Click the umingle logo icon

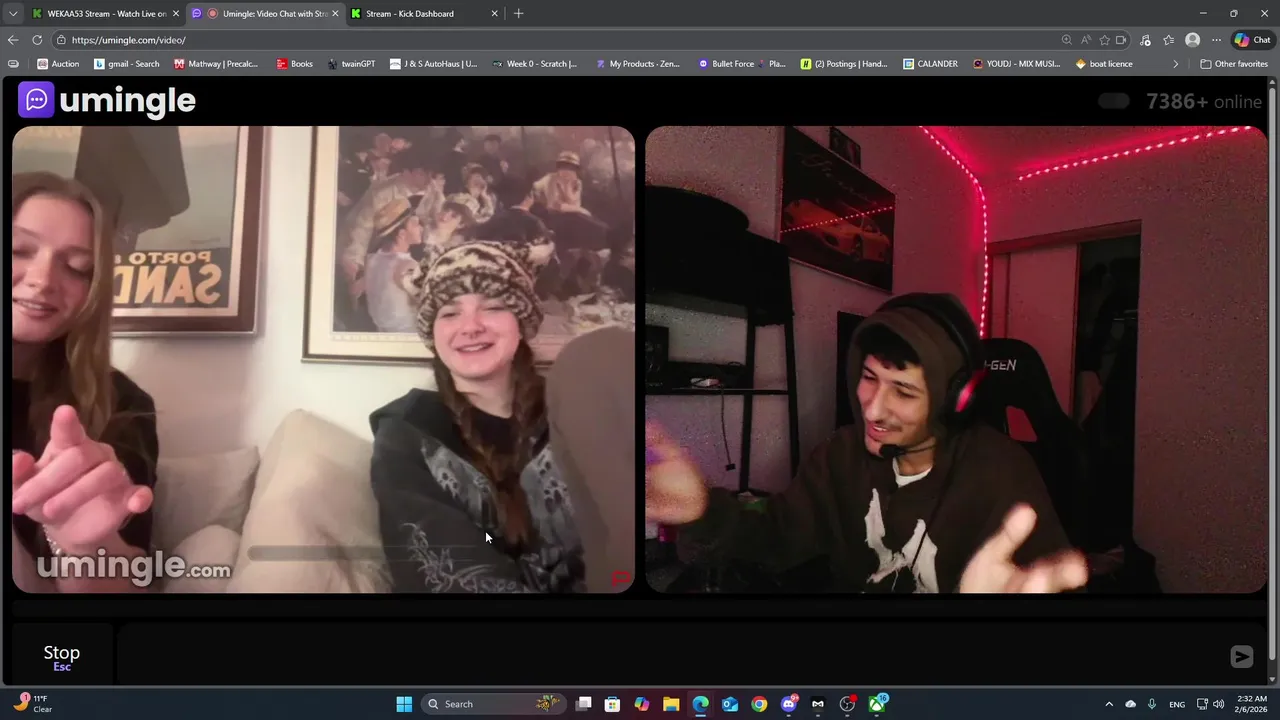click(x=36, y=100)
